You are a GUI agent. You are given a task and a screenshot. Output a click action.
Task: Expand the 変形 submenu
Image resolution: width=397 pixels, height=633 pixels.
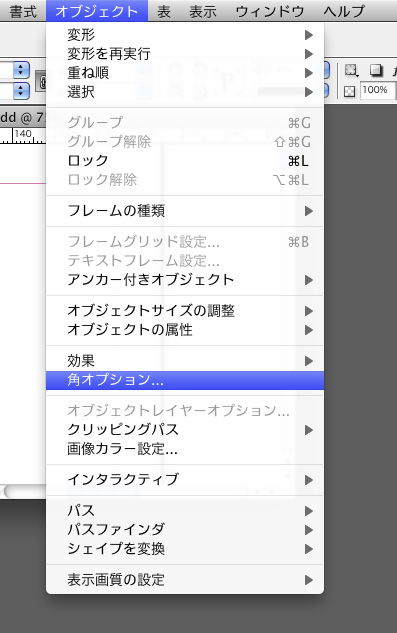tap(185, 35)
